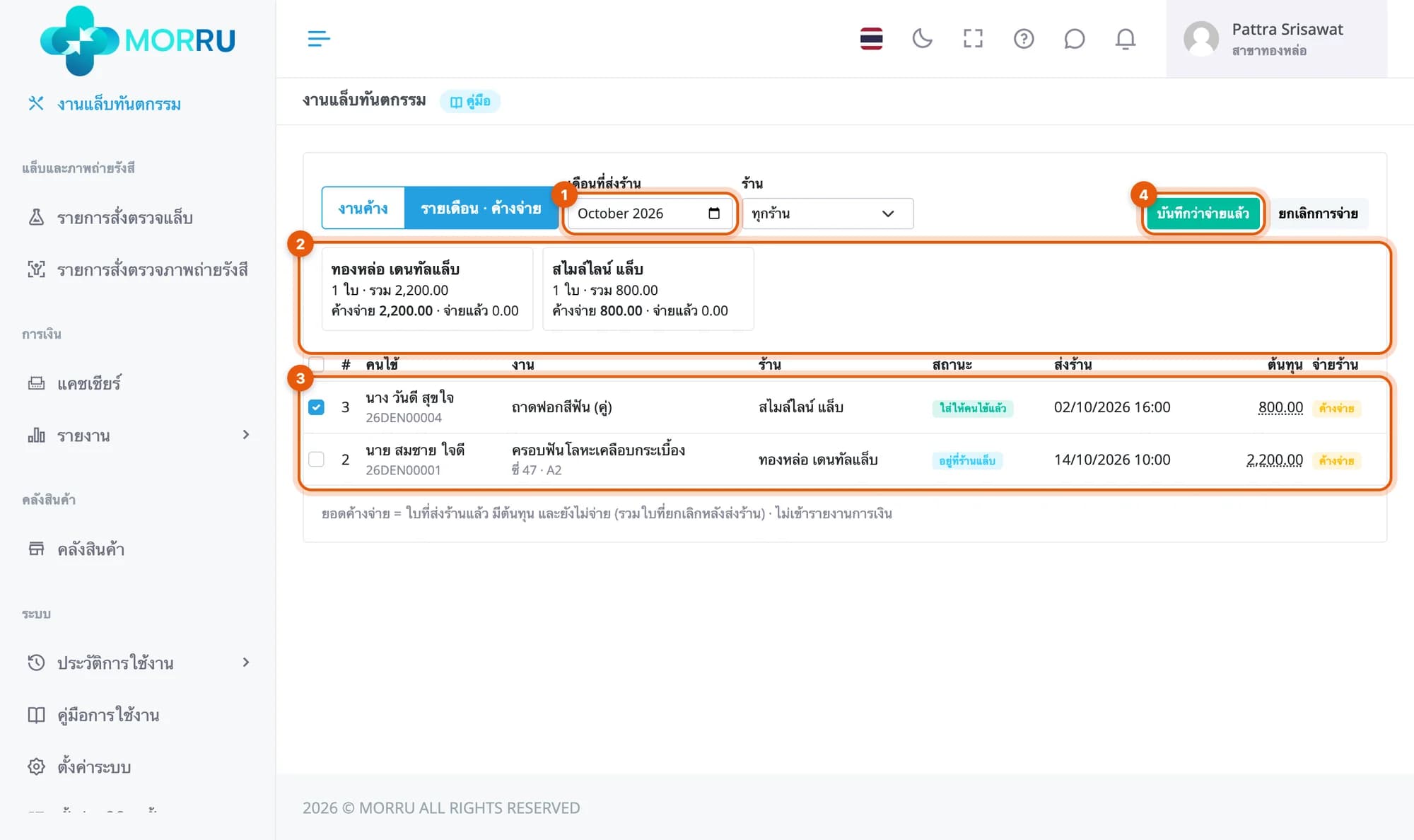
Task: Switch to the งานค้าง tab
Action: 363,208
